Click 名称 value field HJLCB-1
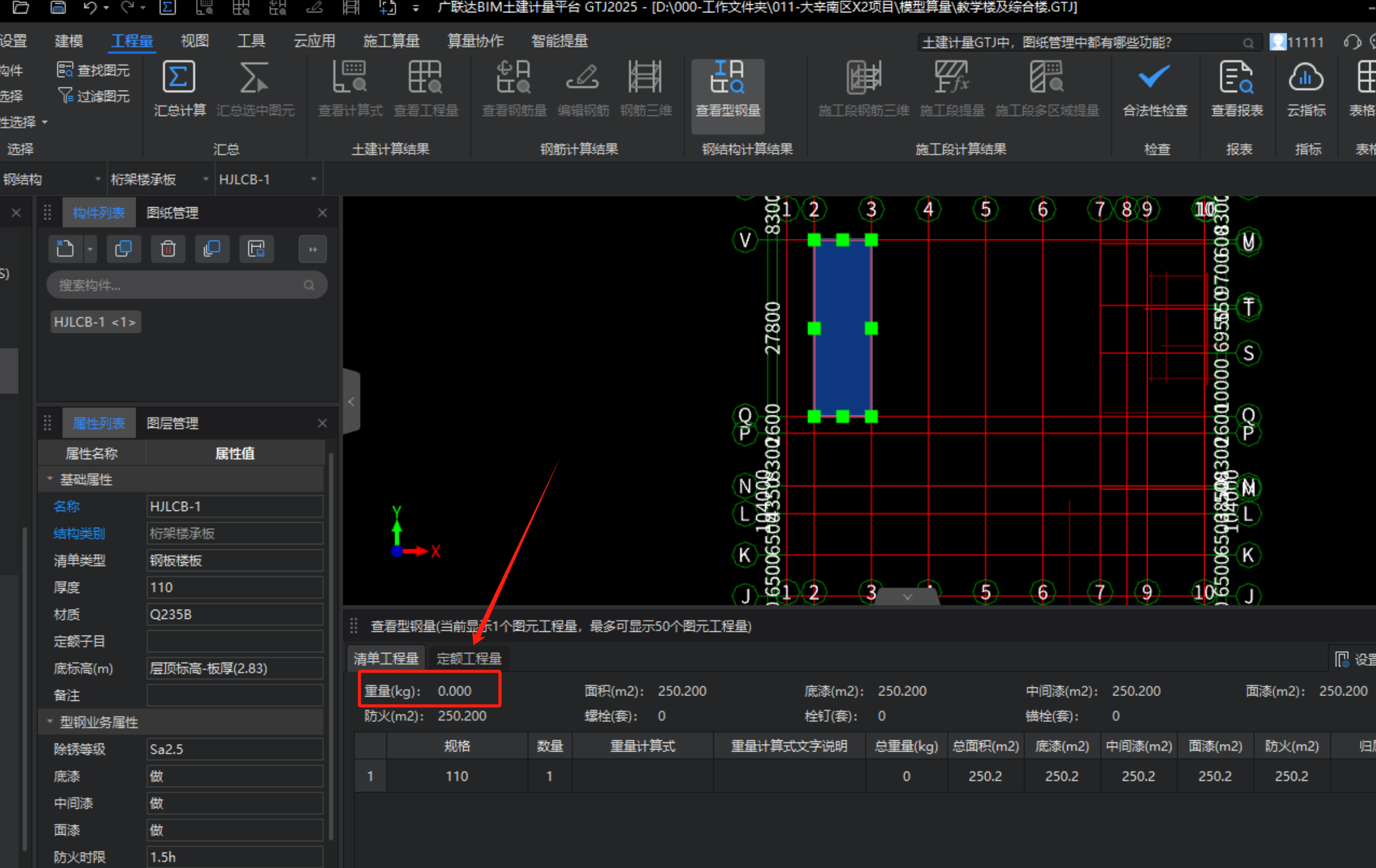The width and height of the screenshot is (1376, 868). click(x=235, y=506)
